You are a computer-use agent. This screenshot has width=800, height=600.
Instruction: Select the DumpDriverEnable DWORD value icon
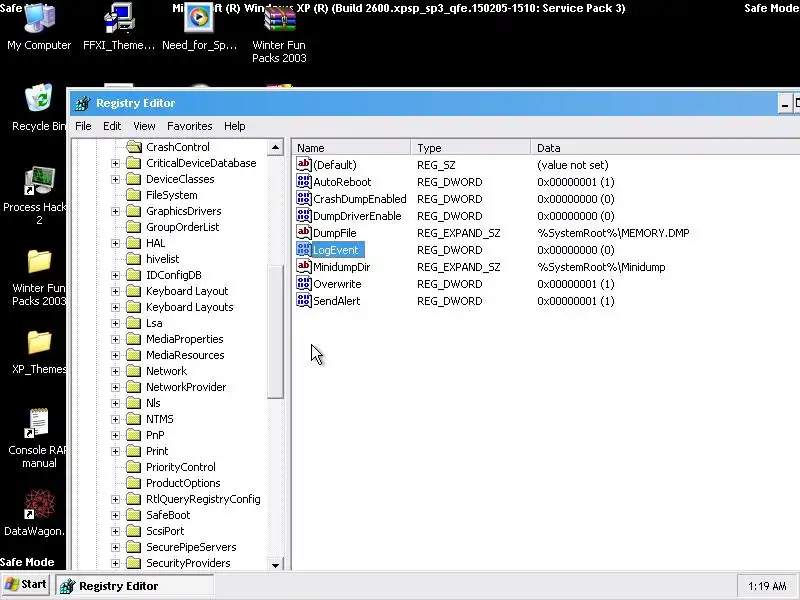pos(304,215)
